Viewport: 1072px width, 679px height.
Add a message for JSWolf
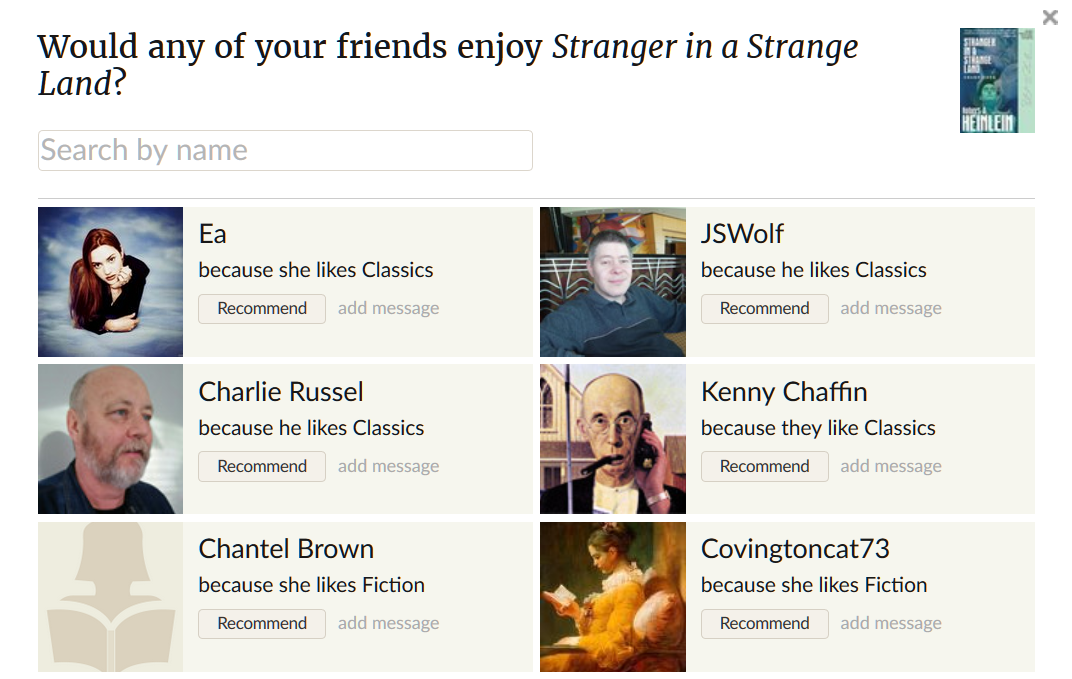click(x=890, y=308)
